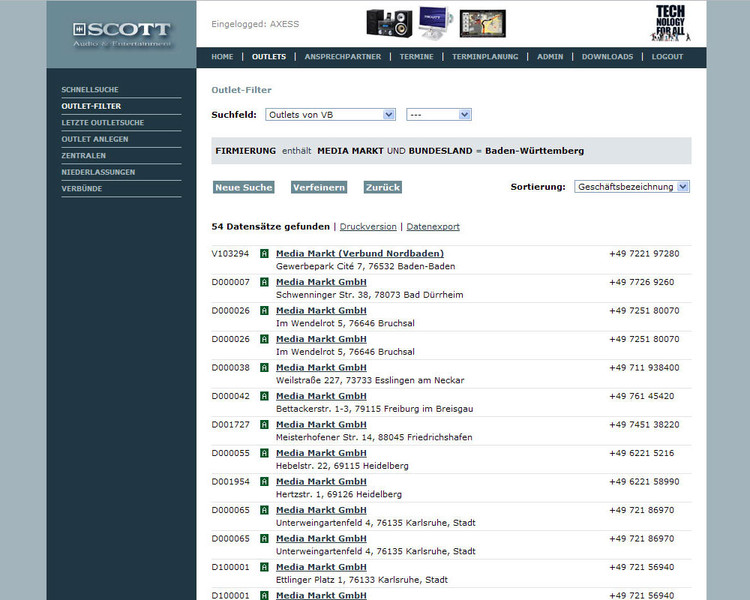
Task: Click the navigation device product image
Action: pyautogui.click(x=483, y=23)
